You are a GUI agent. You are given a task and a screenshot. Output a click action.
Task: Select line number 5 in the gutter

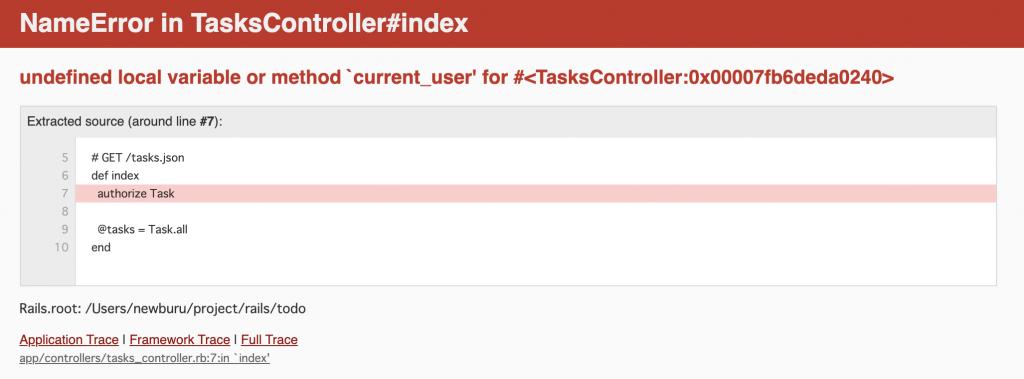[65, 158]
